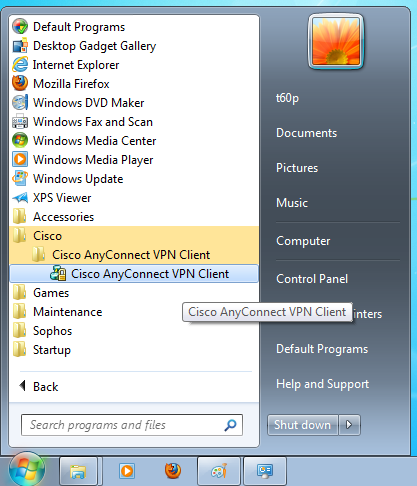Click the Windows Update icon
This screenshot has height=486, width=417.
click(x=20, y=179)
